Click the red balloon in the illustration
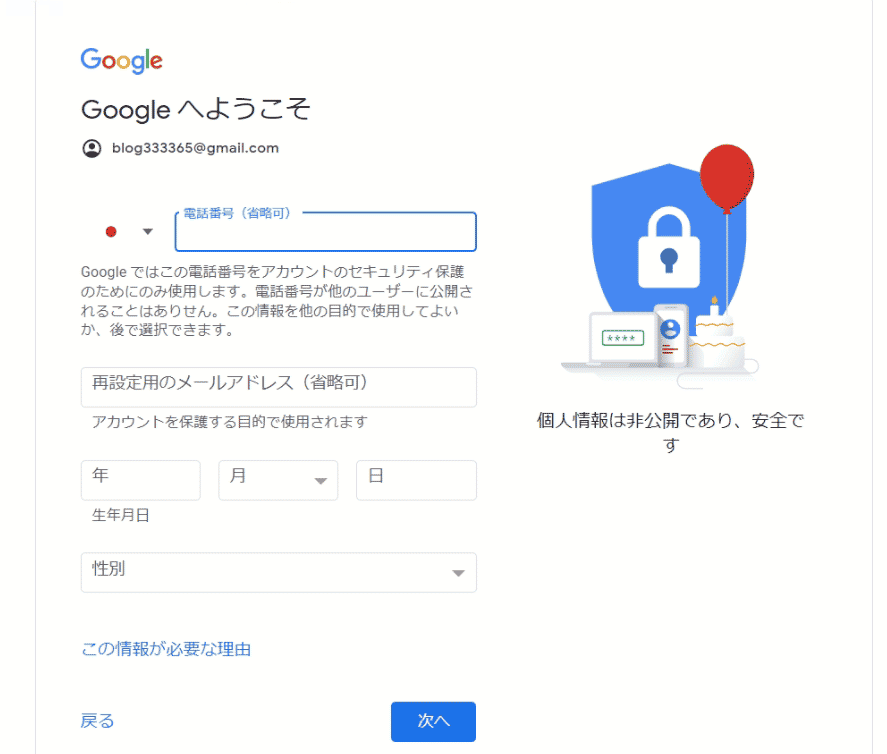This screenshot has width=887, height=754. [x=726, y=178]
